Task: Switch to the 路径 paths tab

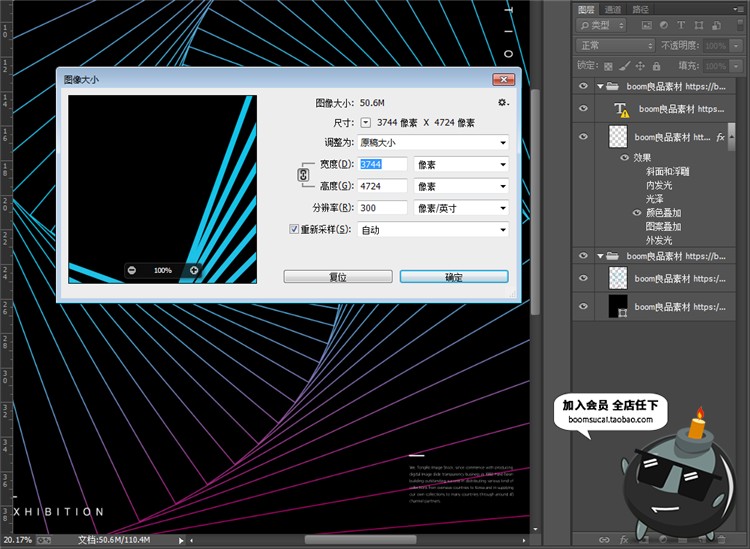Action: coord(640,9)
